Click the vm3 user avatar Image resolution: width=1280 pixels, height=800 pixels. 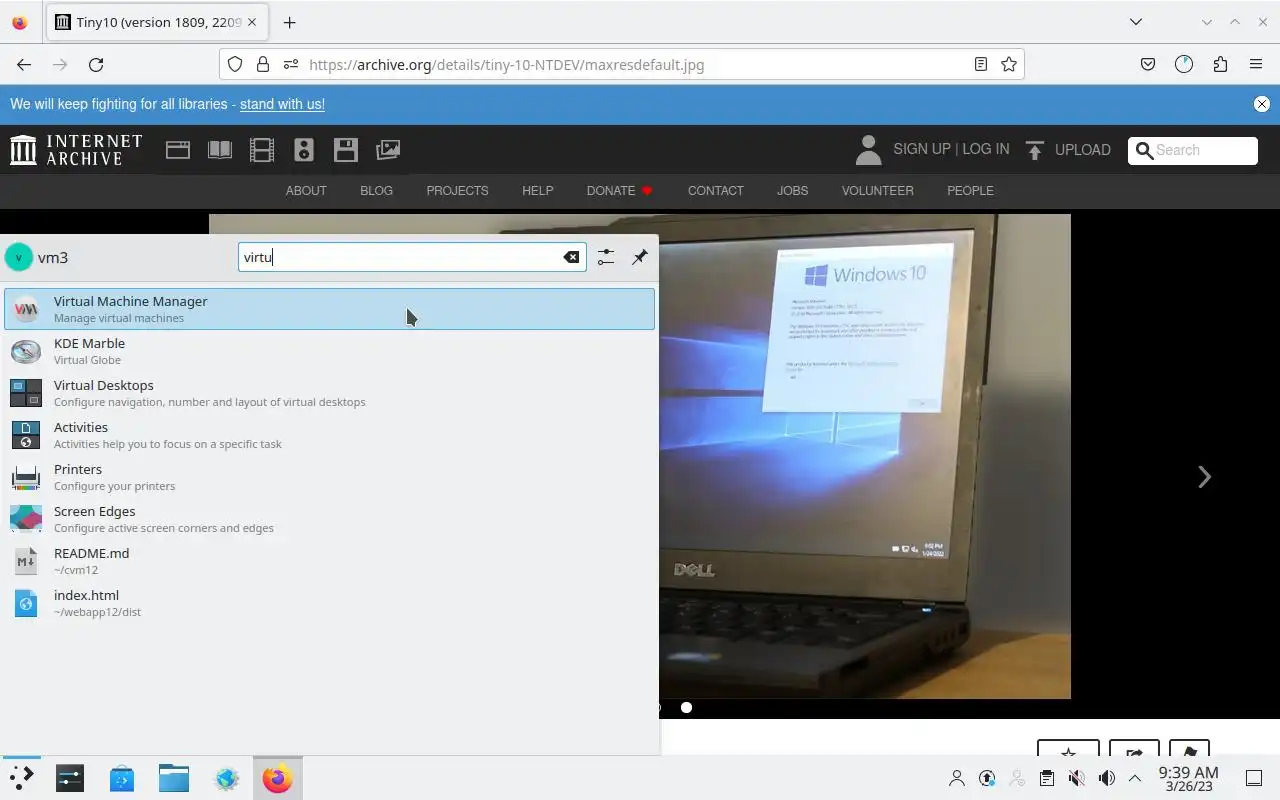[19, 257]
